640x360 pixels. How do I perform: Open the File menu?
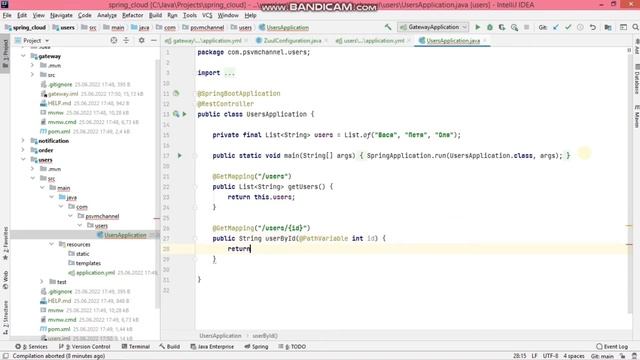[7, 15]
